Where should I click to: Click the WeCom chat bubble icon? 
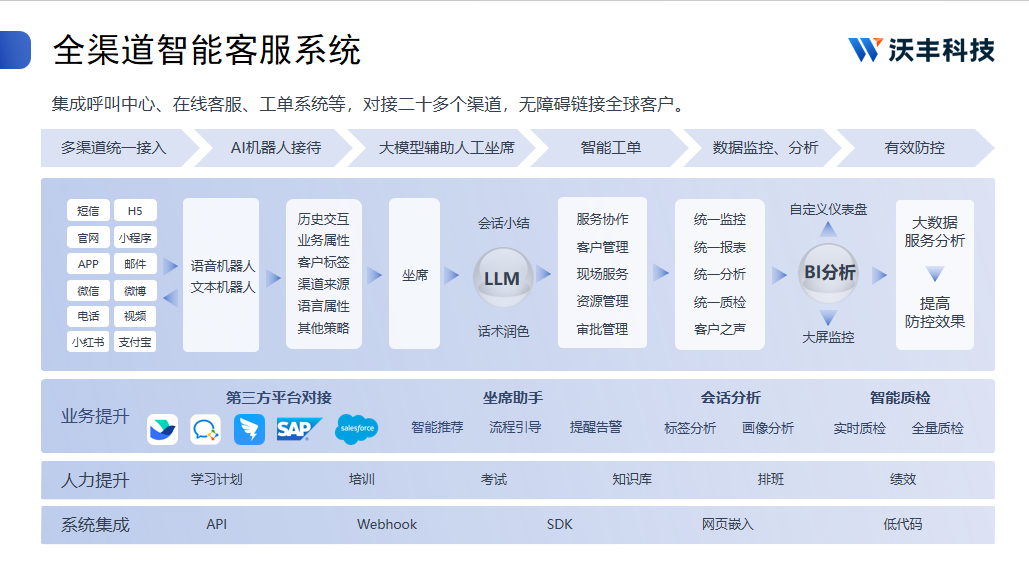(206, 429)
